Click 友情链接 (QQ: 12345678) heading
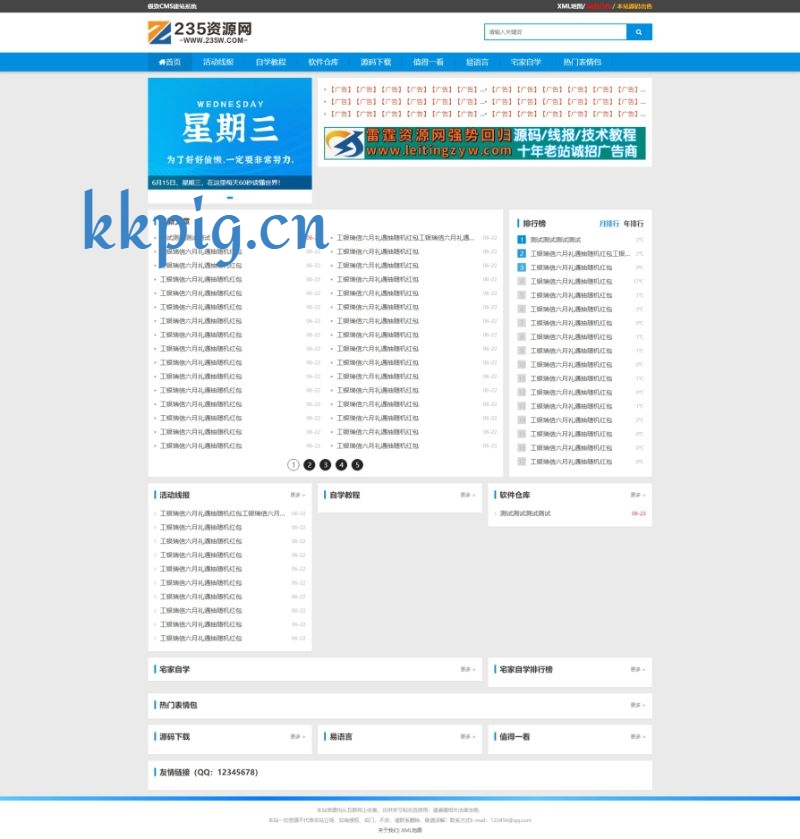 [209, 773]
